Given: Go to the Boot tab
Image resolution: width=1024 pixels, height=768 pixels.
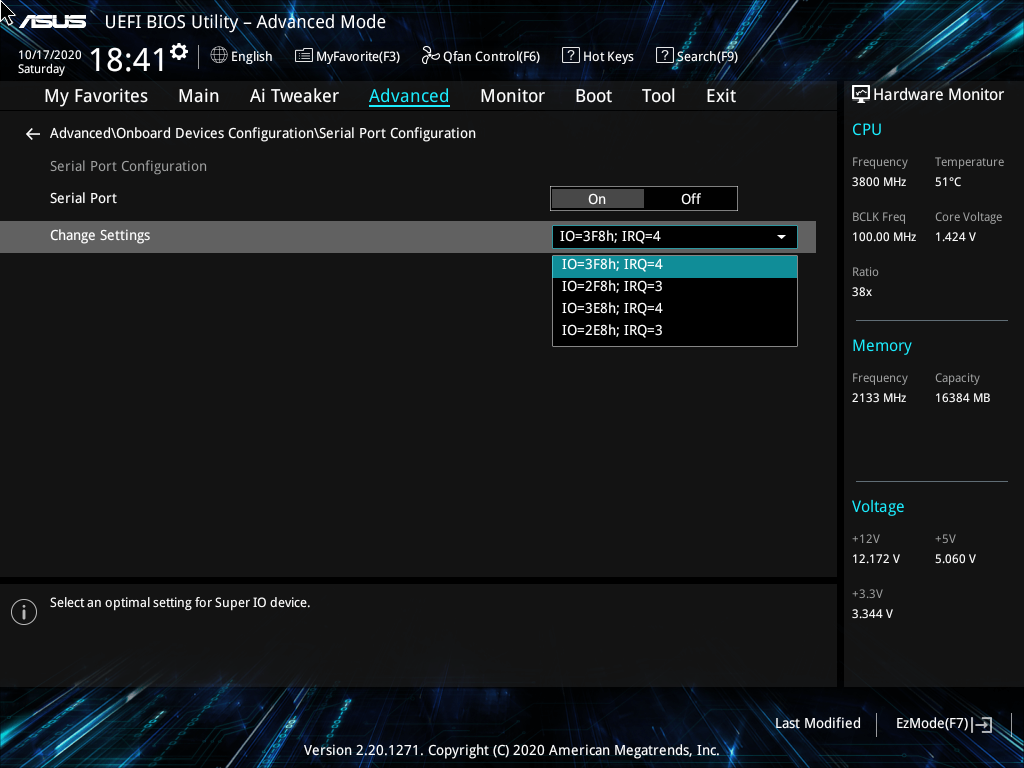Looking at the screenshot, I should (x=593, y=96).
